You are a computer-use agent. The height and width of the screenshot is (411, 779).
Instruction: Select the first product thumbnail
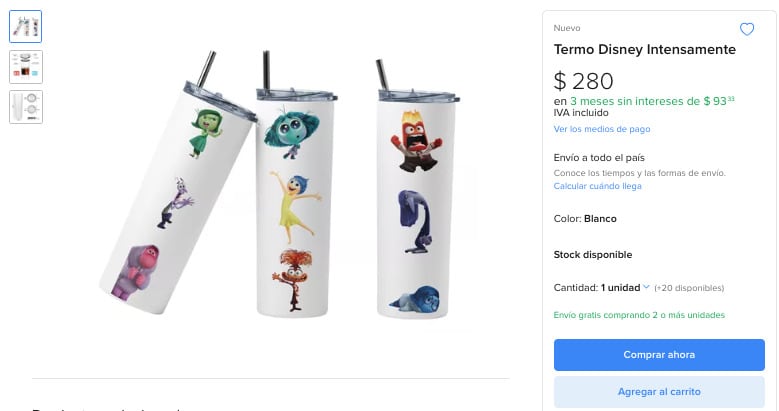click(x=26, y=27)
